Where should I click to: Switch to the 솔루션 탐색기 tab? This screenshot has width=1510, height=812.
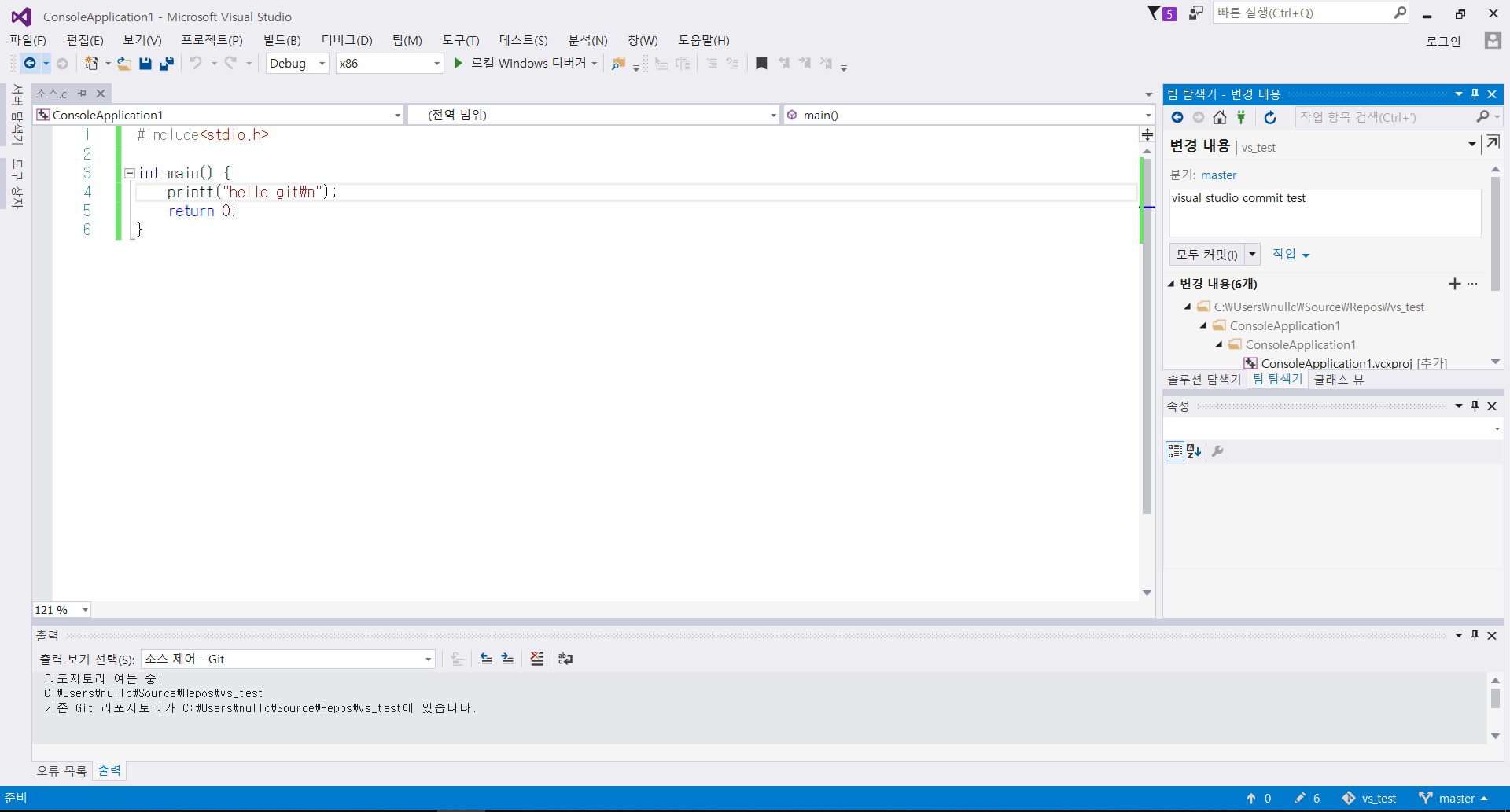(1204, 380)
